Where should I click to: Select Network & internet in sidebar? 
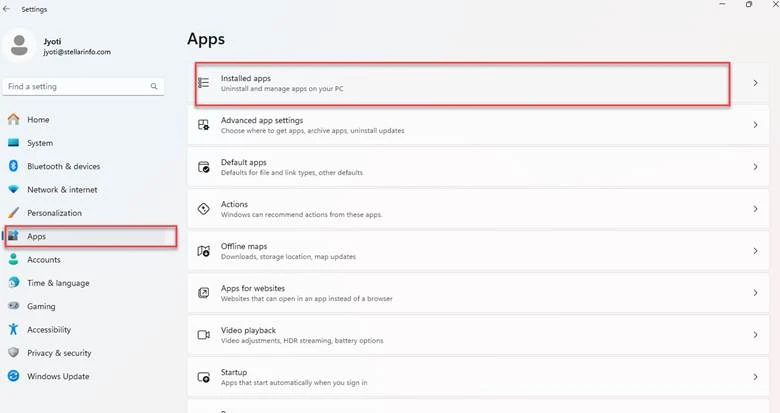coord(62,189)
